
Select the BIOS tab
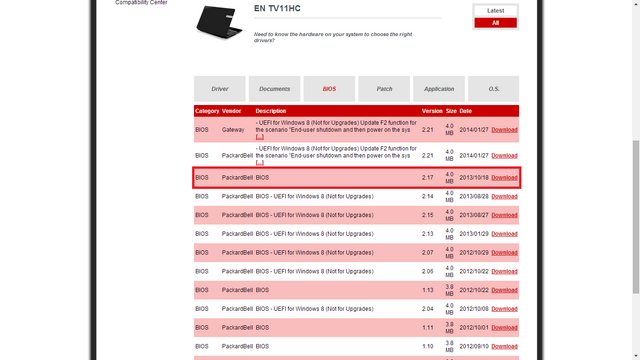[x=329, y=89]
